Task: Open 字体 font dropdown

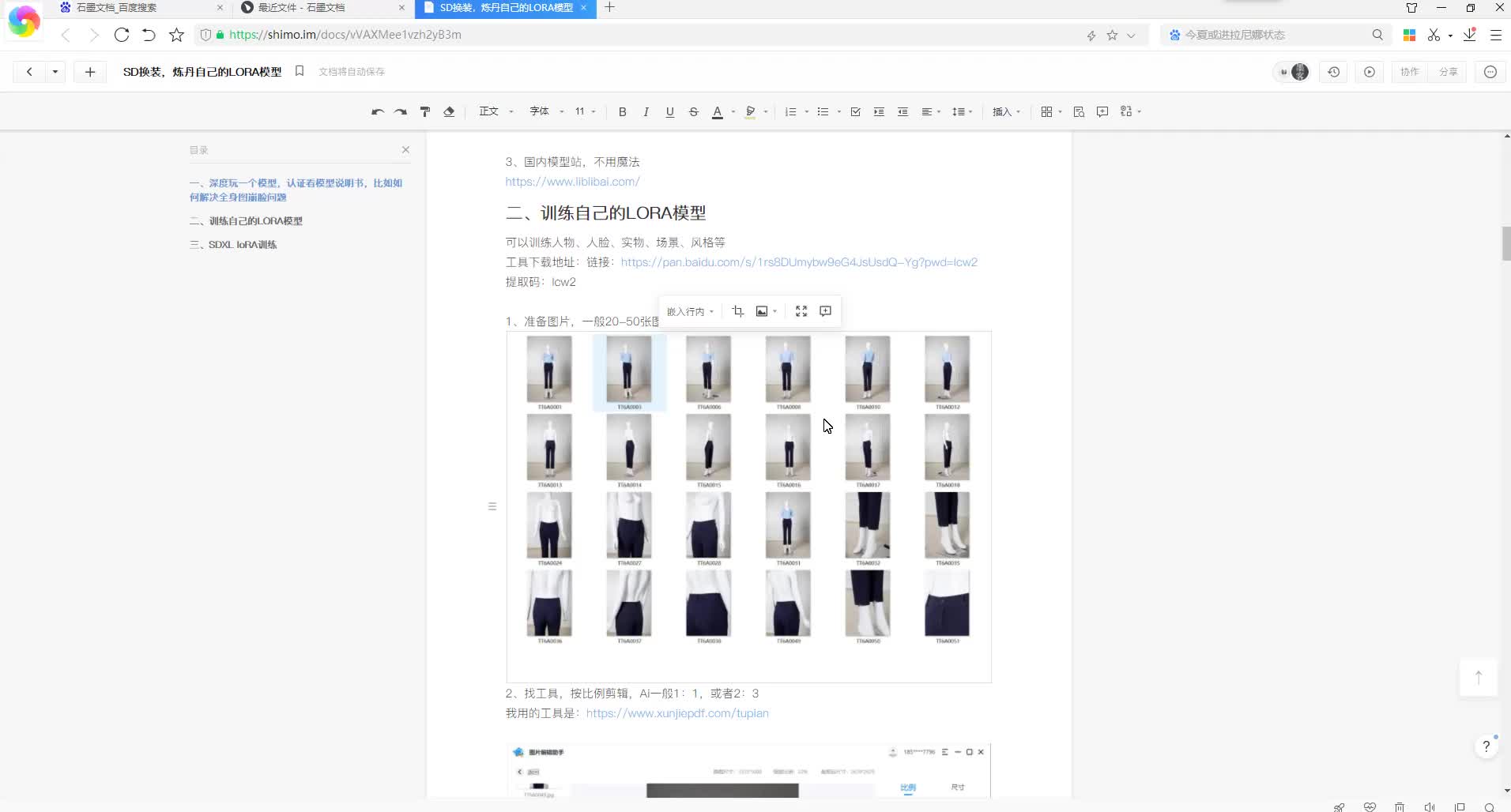Action: 546,111
